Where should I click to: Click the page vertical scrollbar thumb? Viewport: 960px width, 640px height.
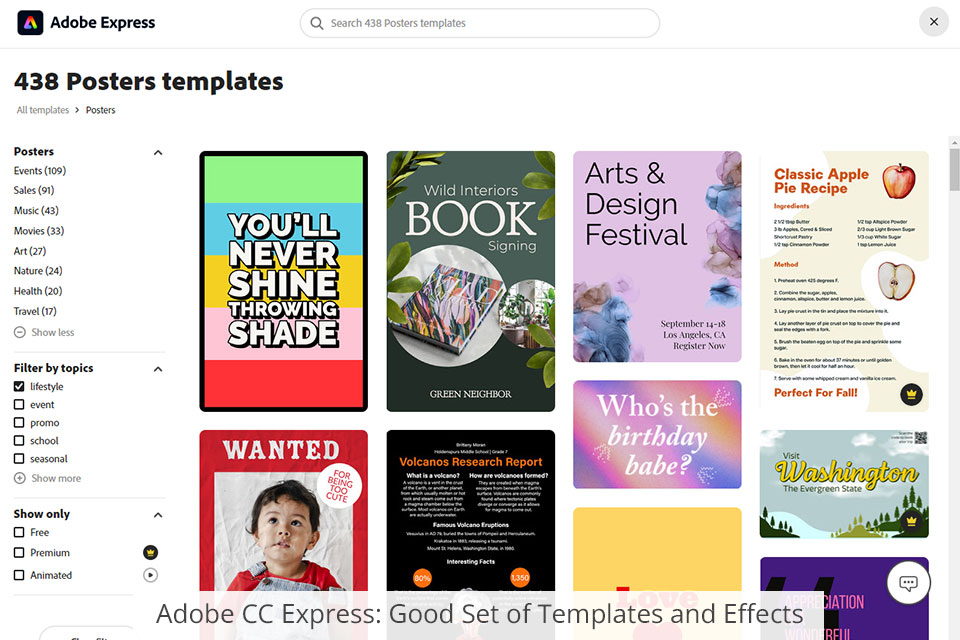(x=954, y=169)
